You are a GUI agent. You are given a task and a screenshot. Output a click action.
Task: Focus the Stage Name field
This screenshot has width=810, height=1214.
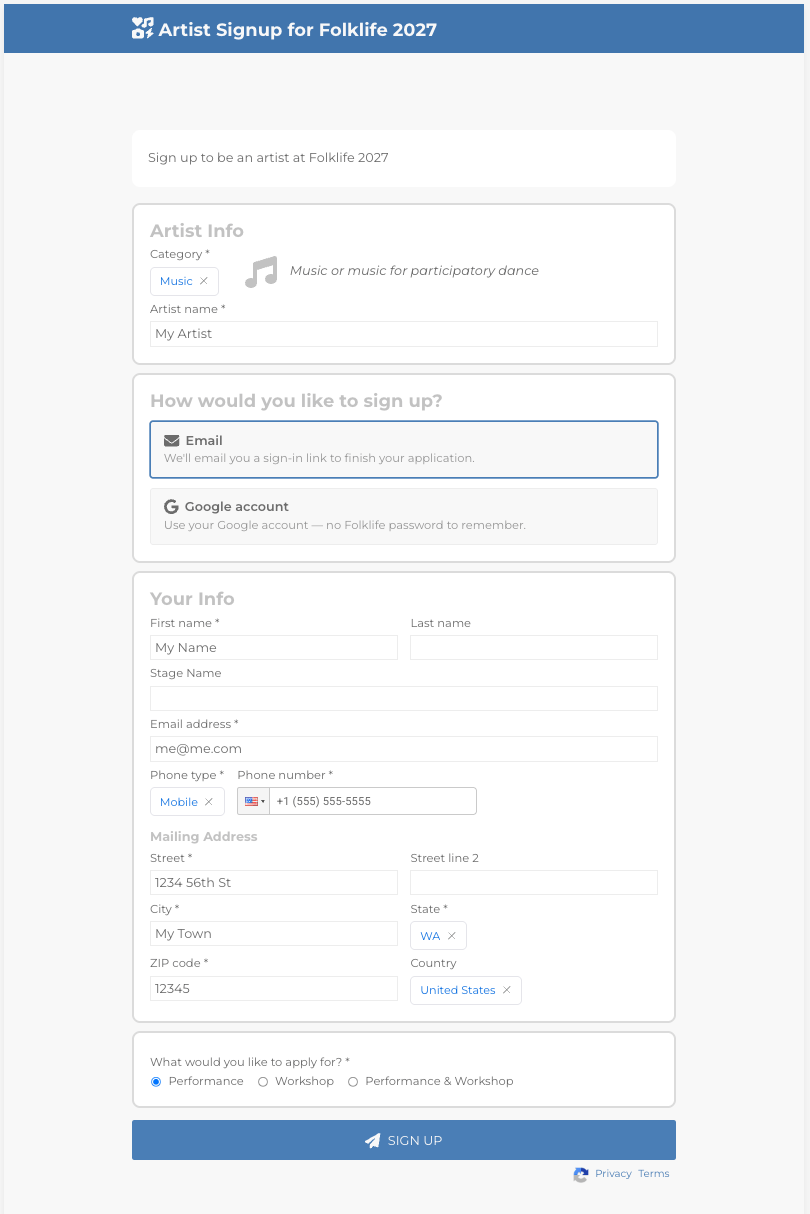[404, 698]
